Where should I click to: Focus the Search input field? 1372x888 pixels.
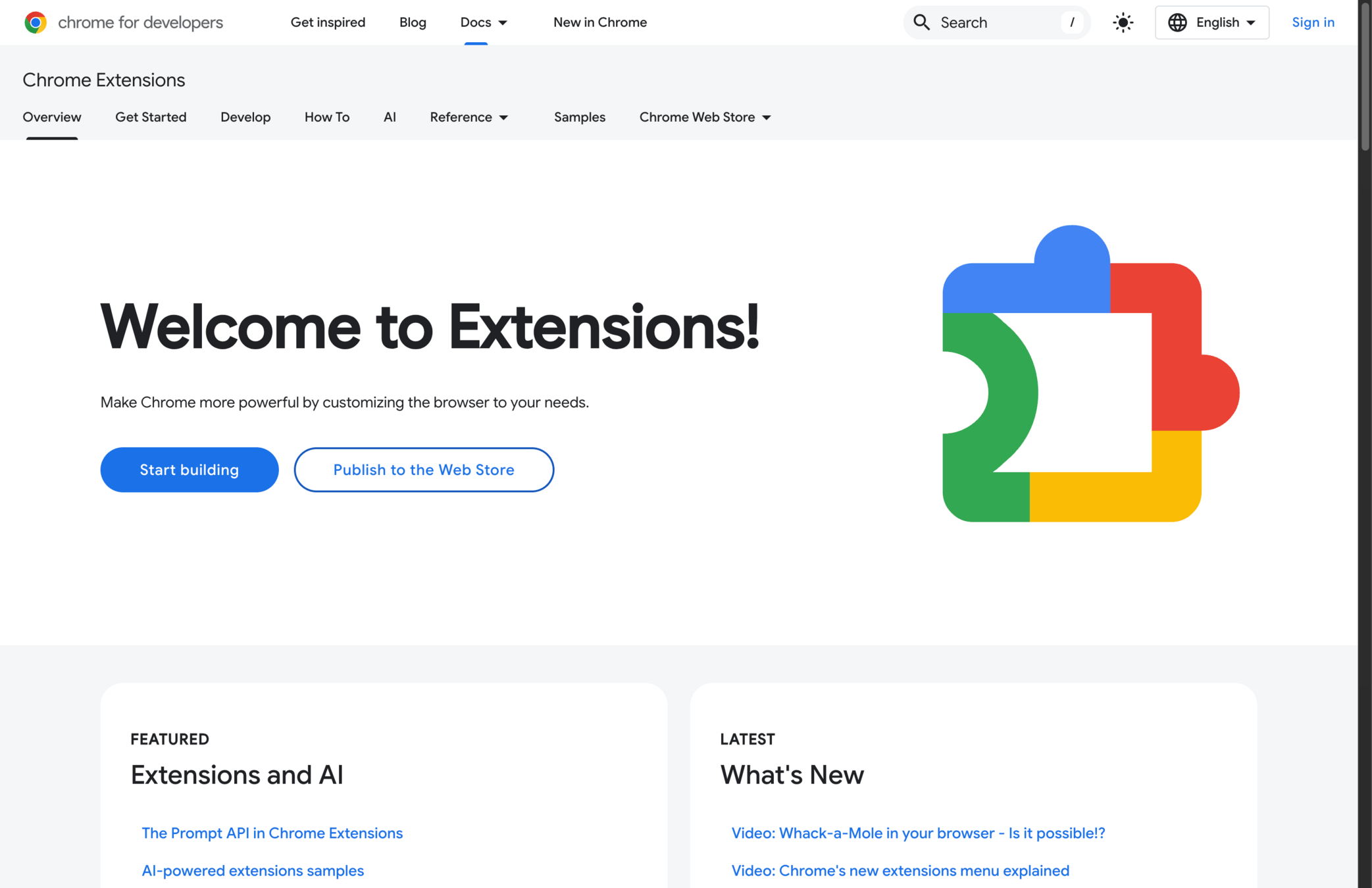click(996, 22)
